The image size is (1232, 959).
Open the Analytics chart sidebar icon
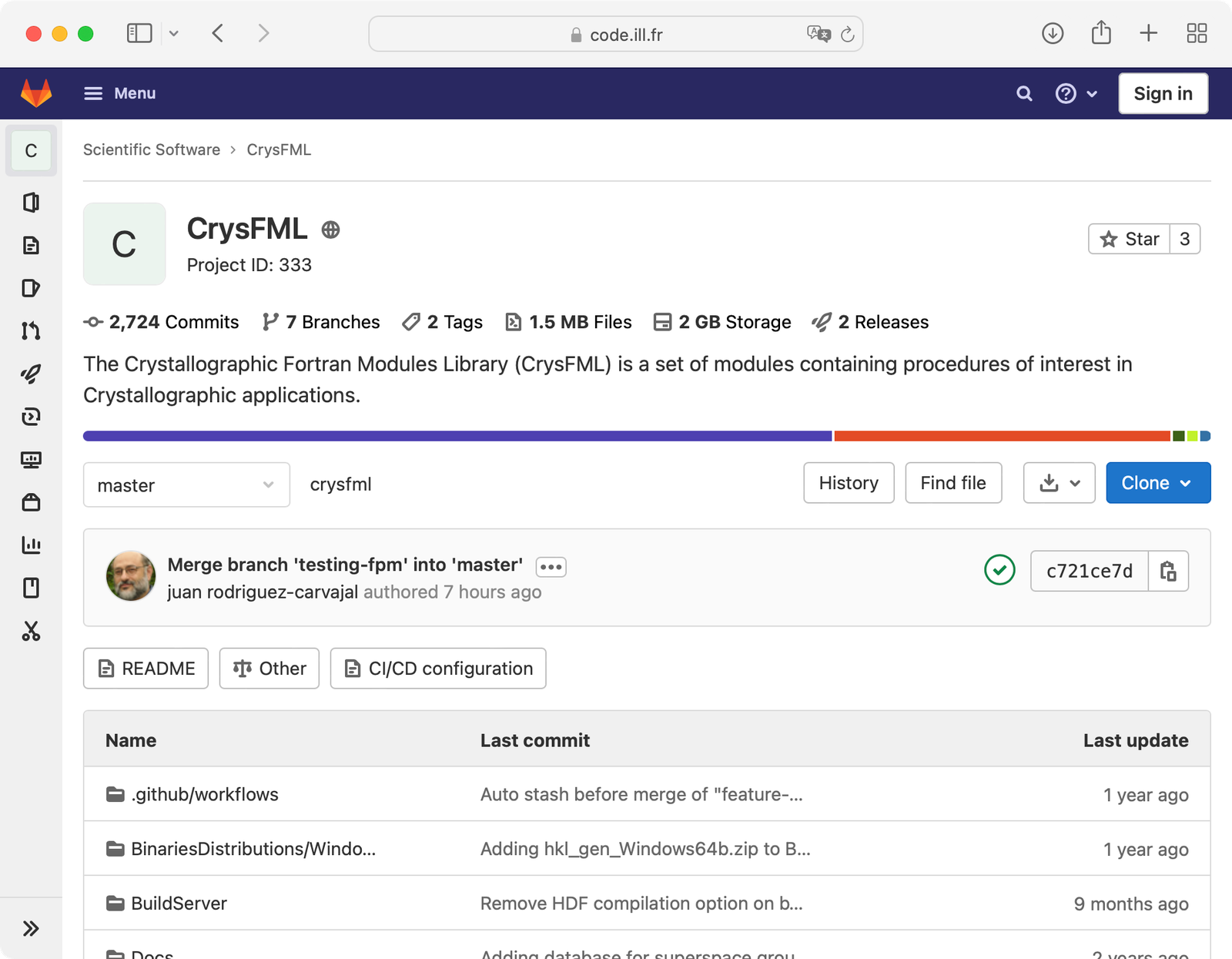31,545
